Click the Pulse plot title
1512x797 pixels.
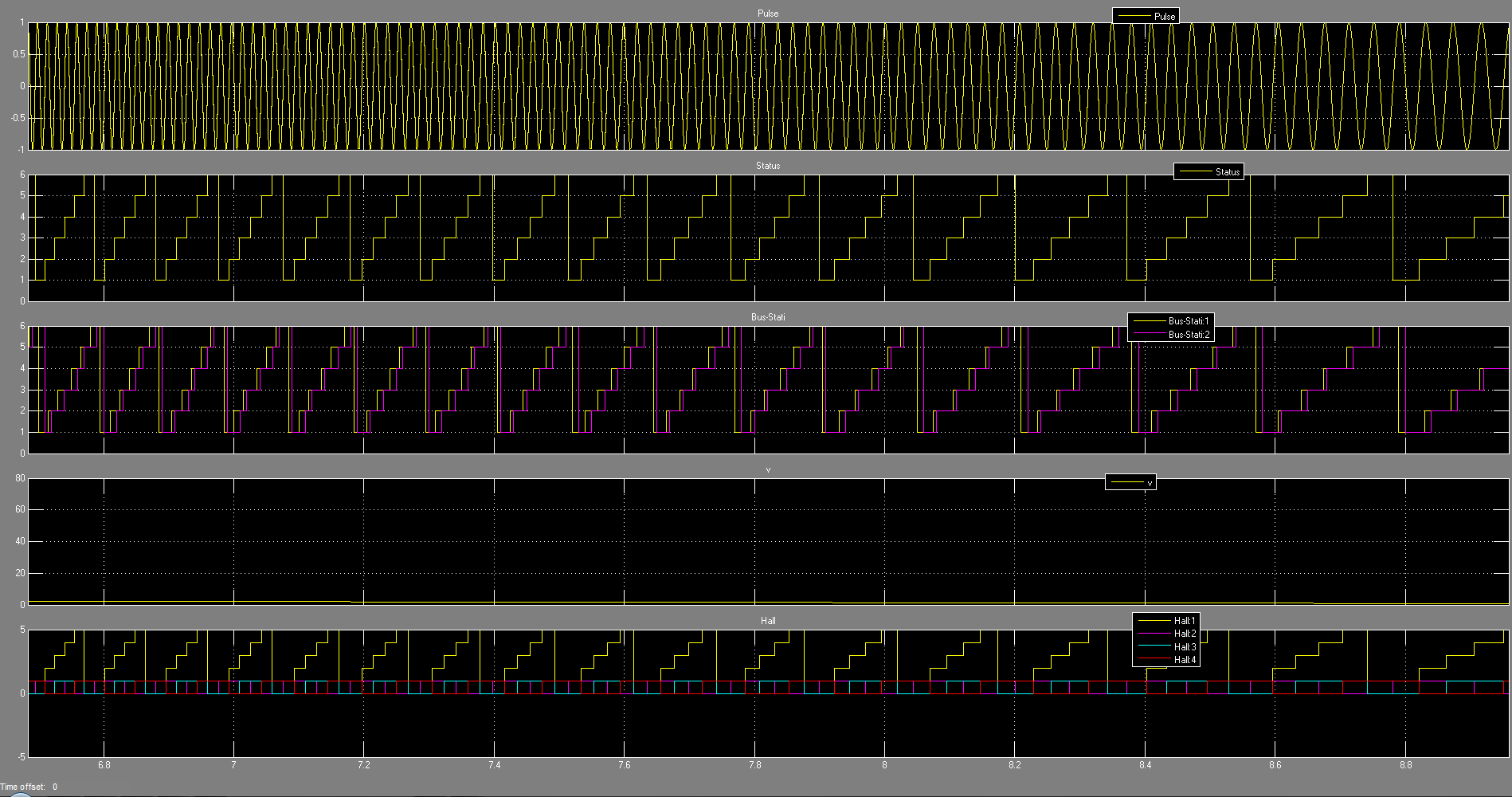tap(768, 14)
